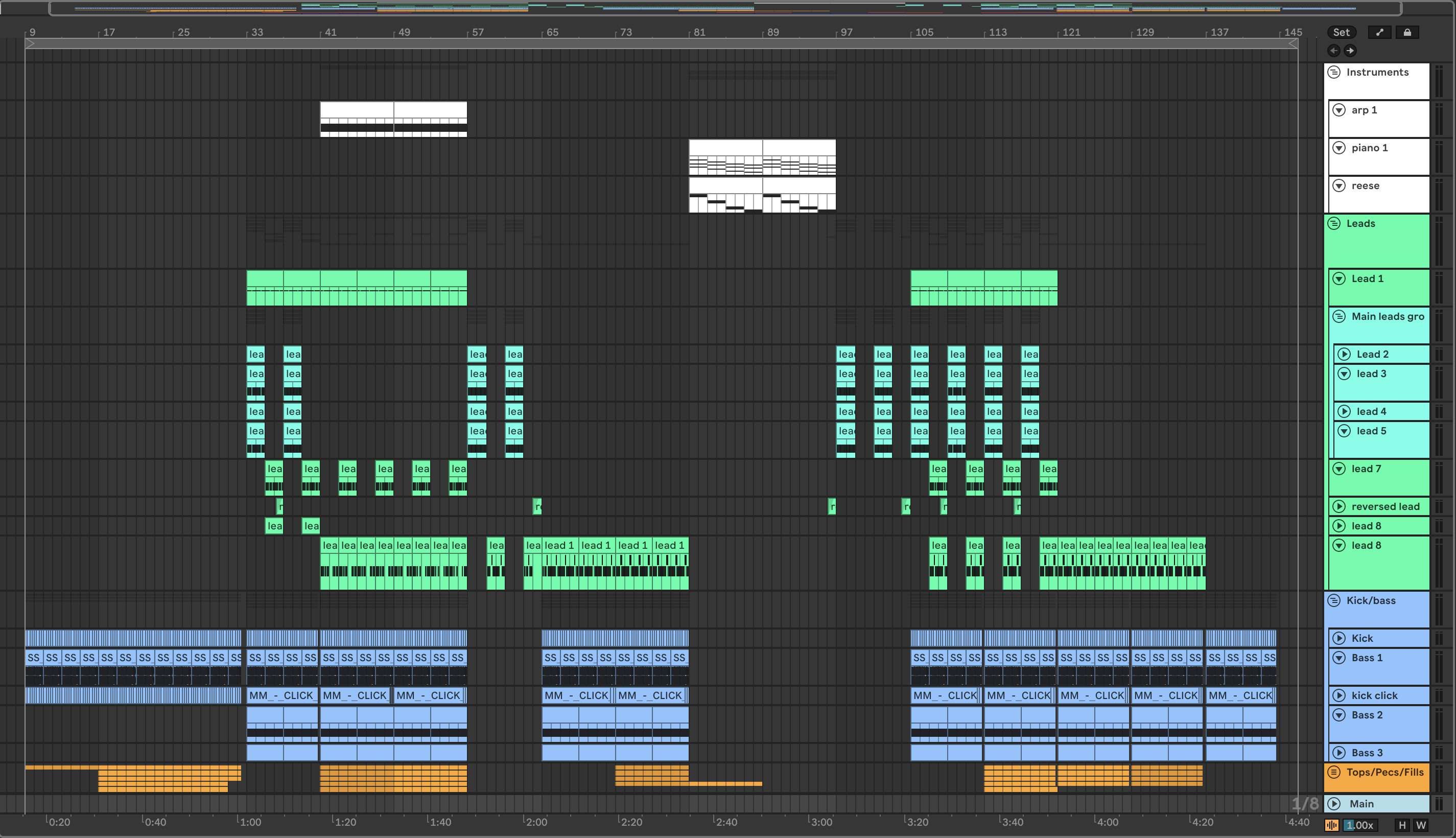Image resolution: width=1456 pixels, height=838 pixels.
Task: Select the reversed lead track name
Action: [x=1385, y=506]
